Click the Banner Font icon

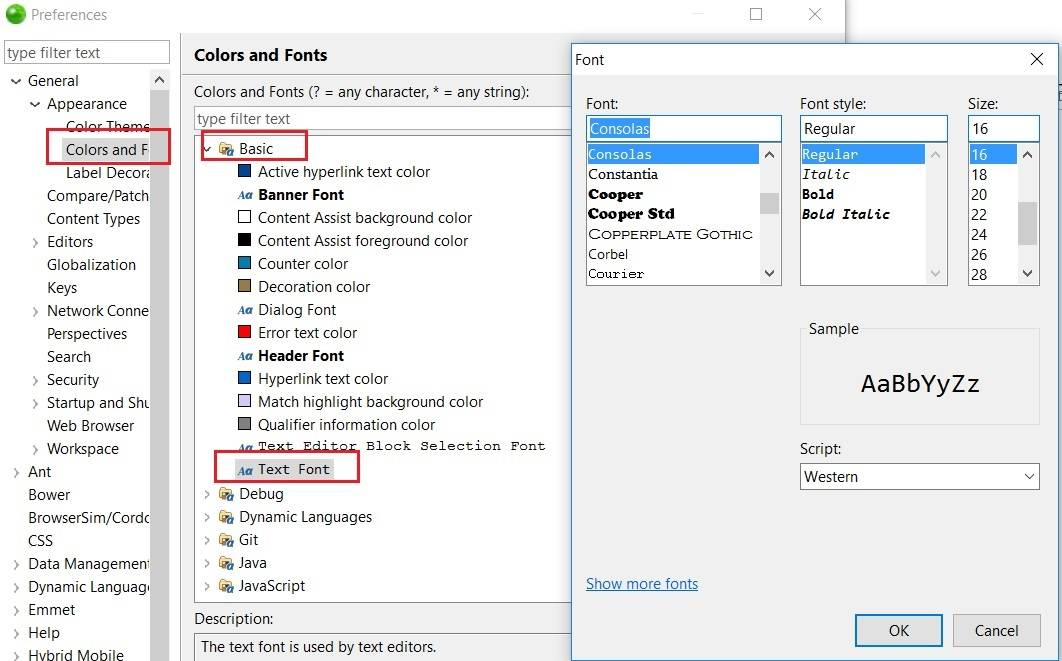point(245,195)
